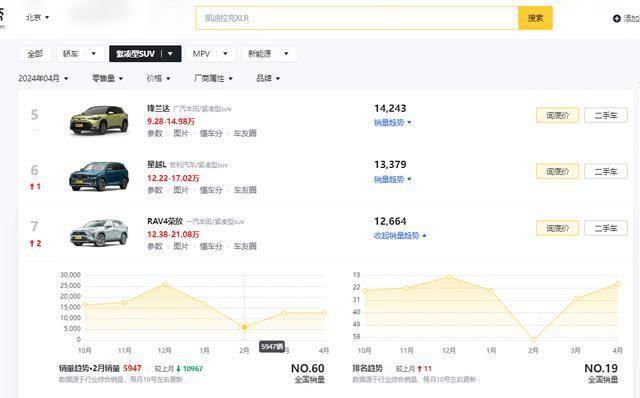This screenshot has width=640, height=398.
Task: Click the 12.38-21.08万 price text
Action: [x=173, y=234]
